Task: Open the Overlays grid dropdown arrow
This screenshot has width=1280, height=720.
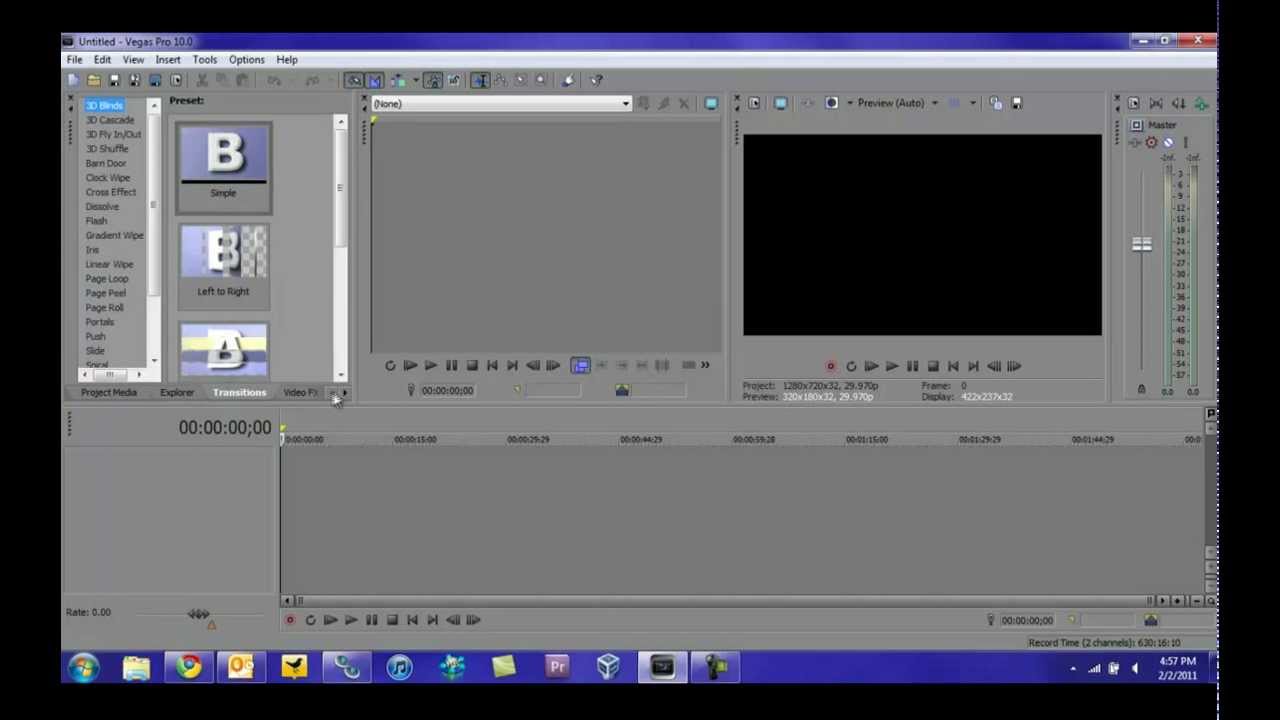Action: [x=972, y=104]
